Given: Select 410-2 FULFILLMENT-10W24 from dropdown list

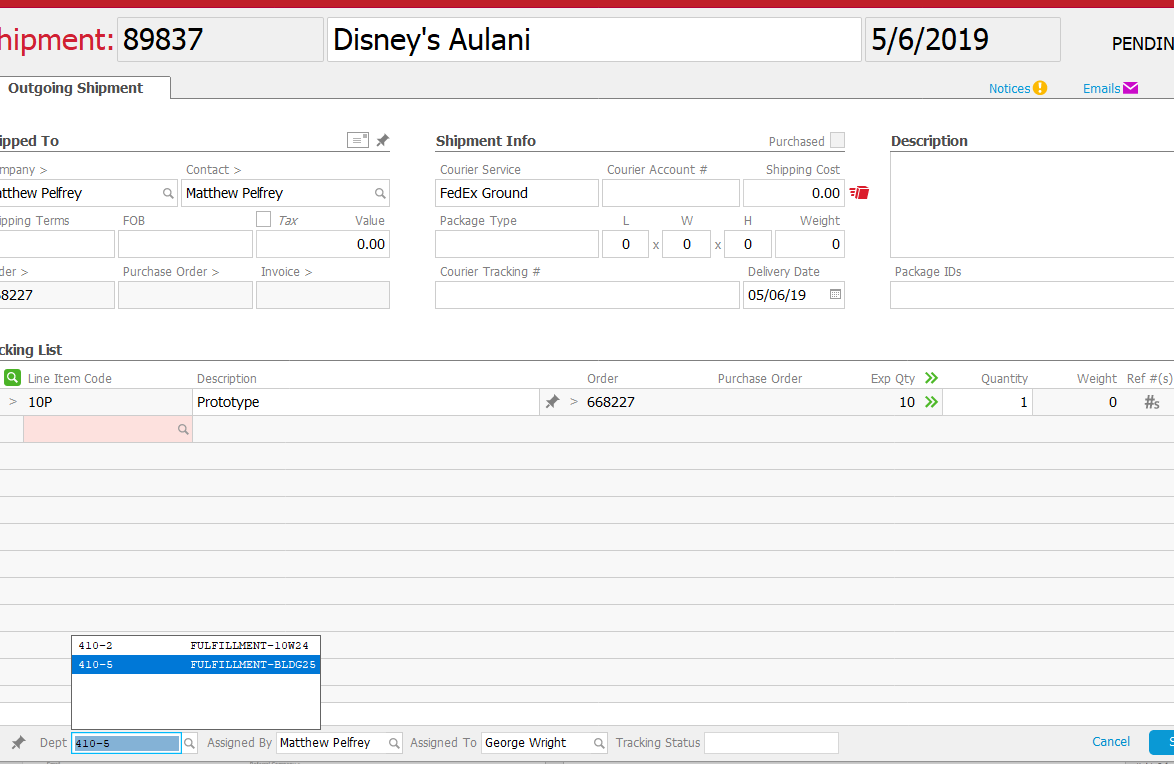Looking at the screenshot, I should [195, 646].
